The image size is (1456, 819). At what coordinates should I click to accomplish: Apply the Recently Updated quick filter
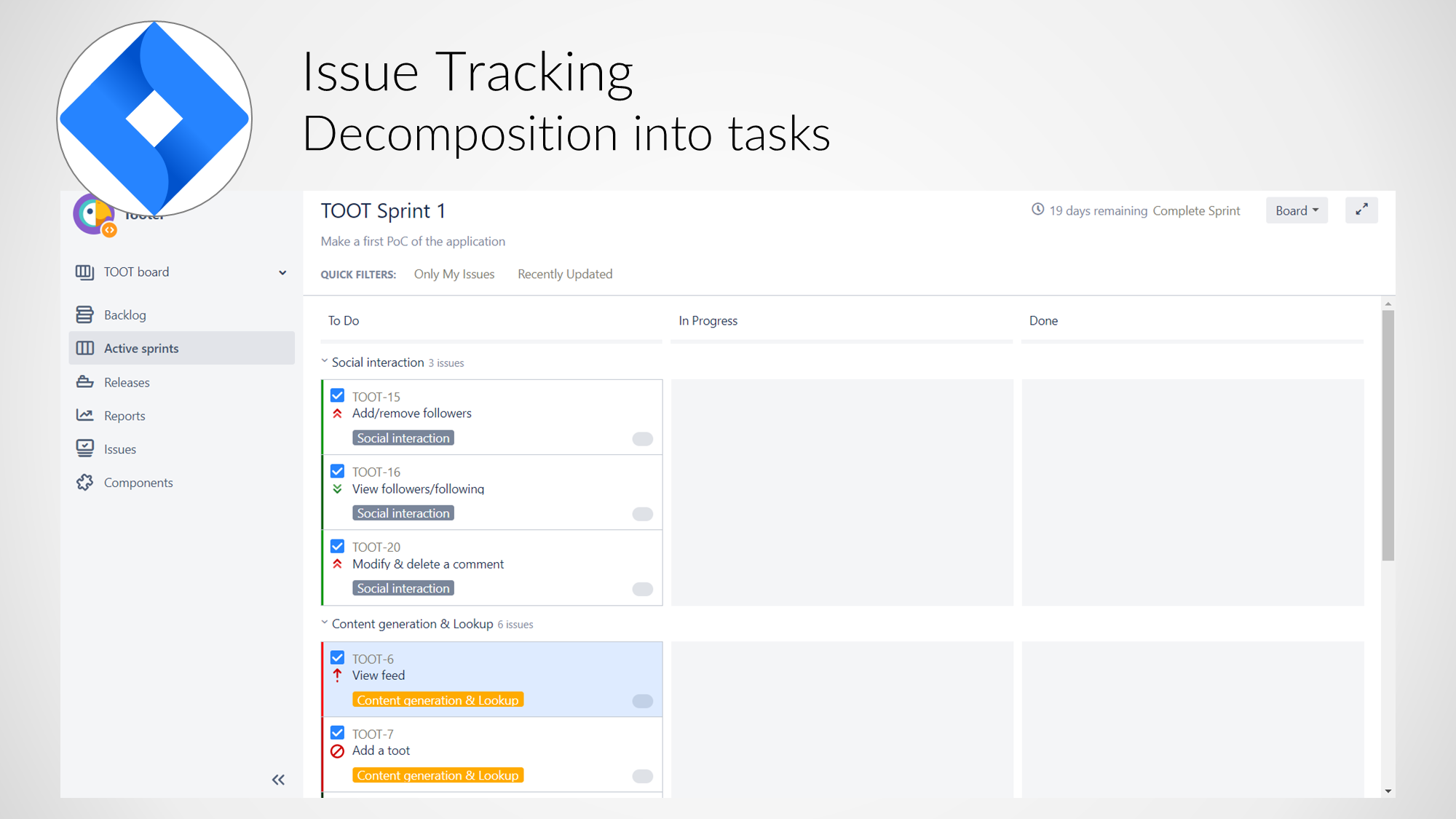(x=565, y=274)
